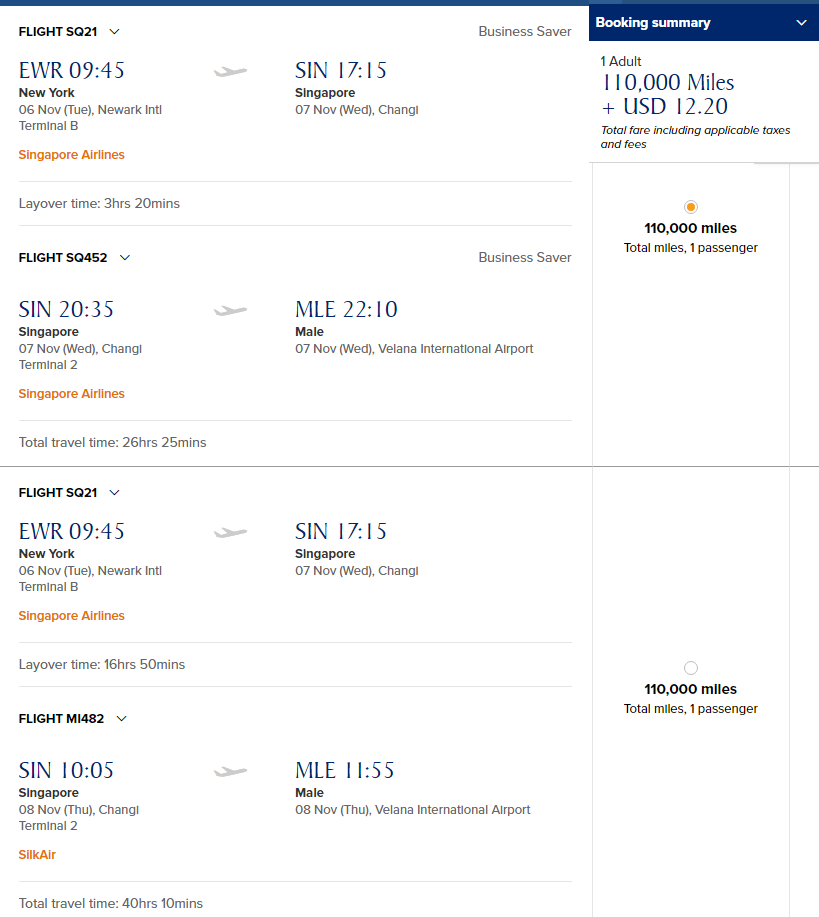Expand details for first FLIGHT SQ21
The height and width of the screenshot is (917, 819).
[x=115, y=32]
